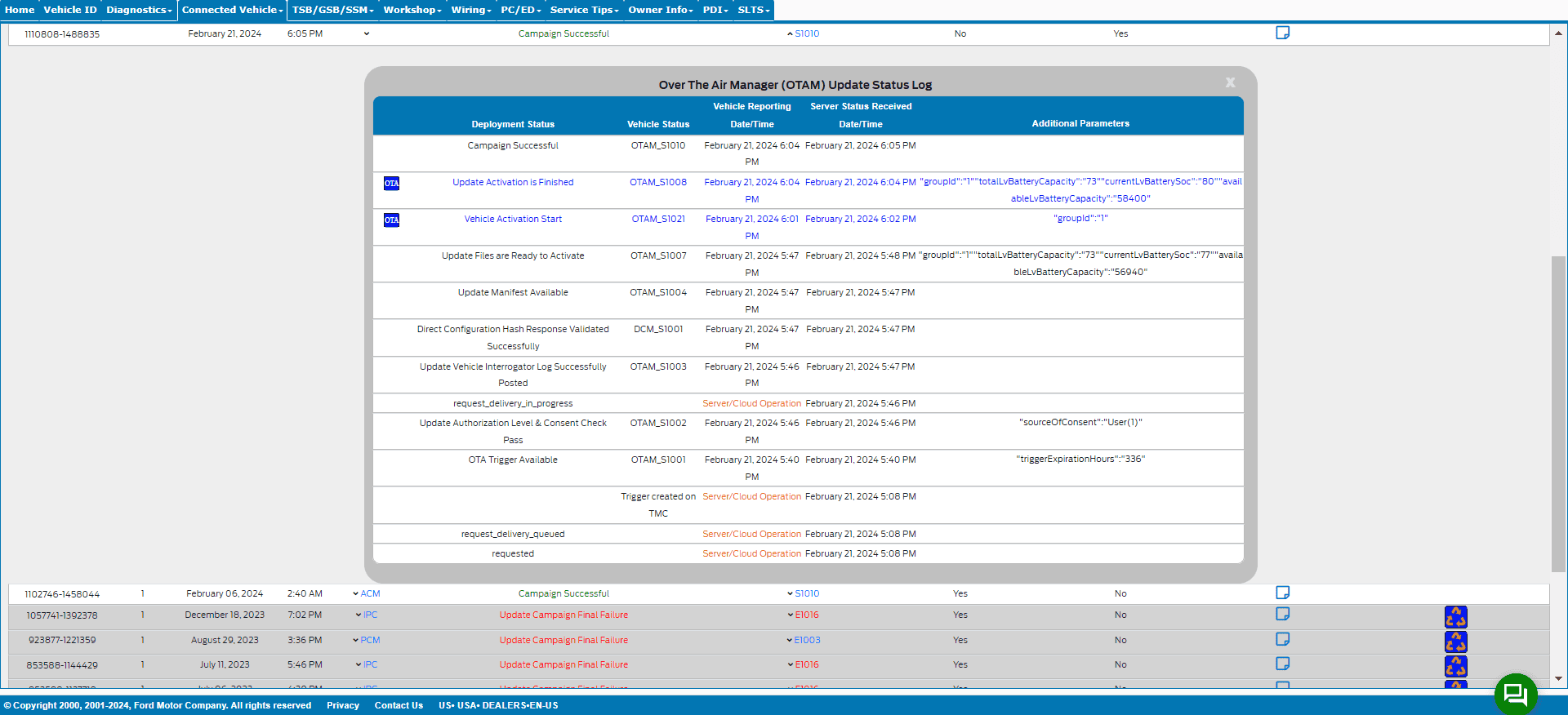
Task: Open the note icon for the February 06, 2024 row
Action: [x=1282, y=593]
